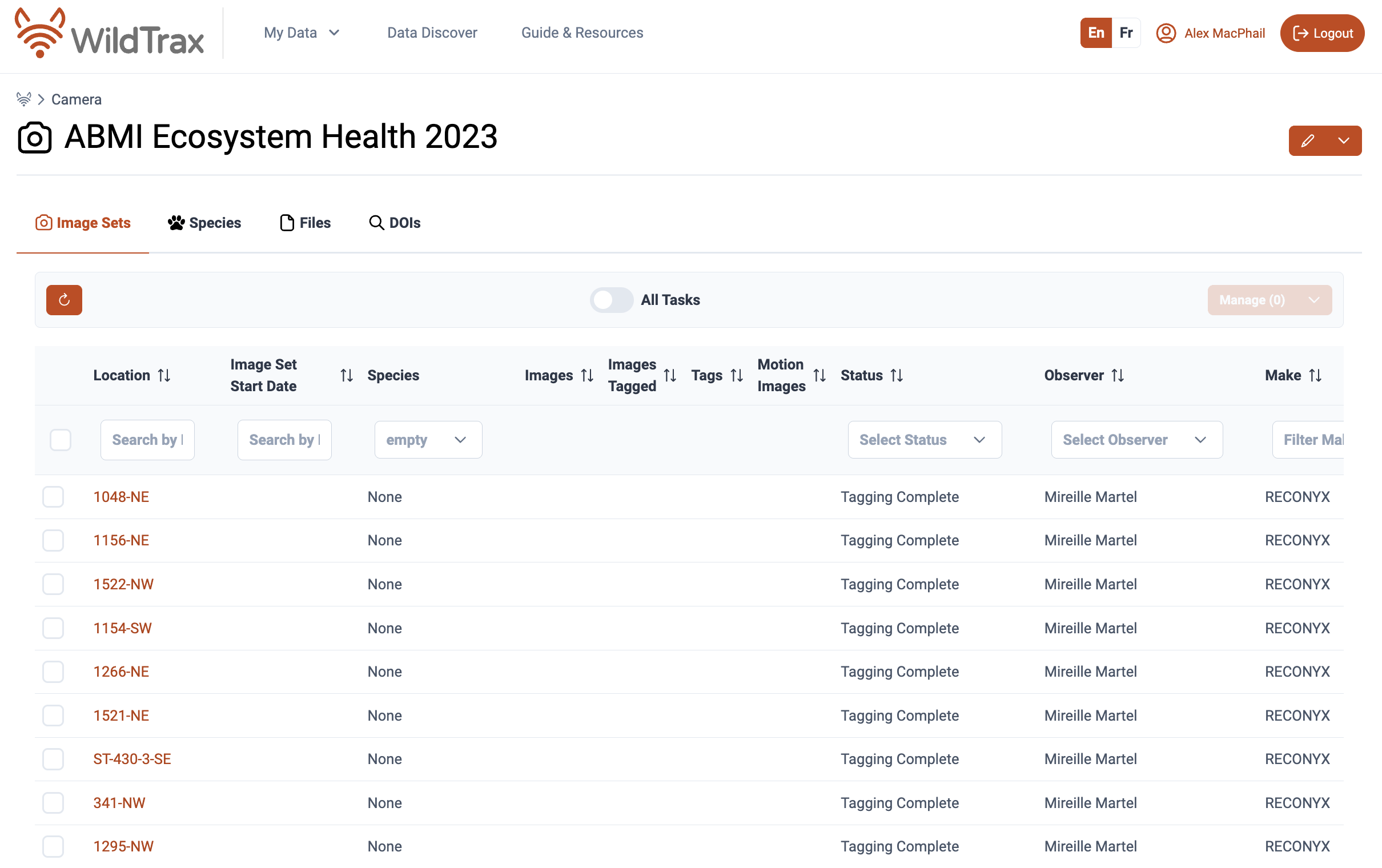Check the select-all header checkbox

[x=61, y=440]
